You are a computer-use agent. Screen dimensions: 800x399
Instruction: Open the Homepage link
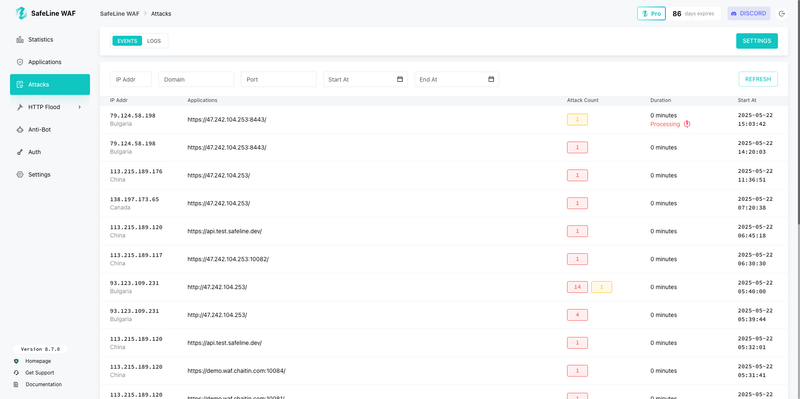click(38, 361)
